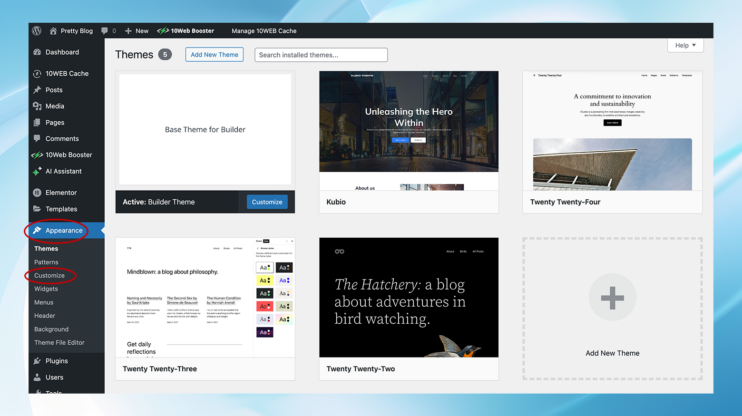Open the New content dropdown in admin bar
742x416 pixels.
coord(136,31)
